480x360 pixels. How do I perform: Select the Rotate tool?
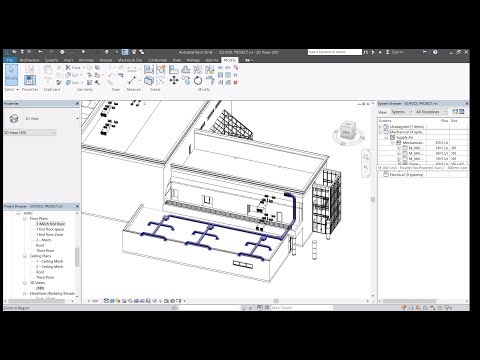pos(198,80)
